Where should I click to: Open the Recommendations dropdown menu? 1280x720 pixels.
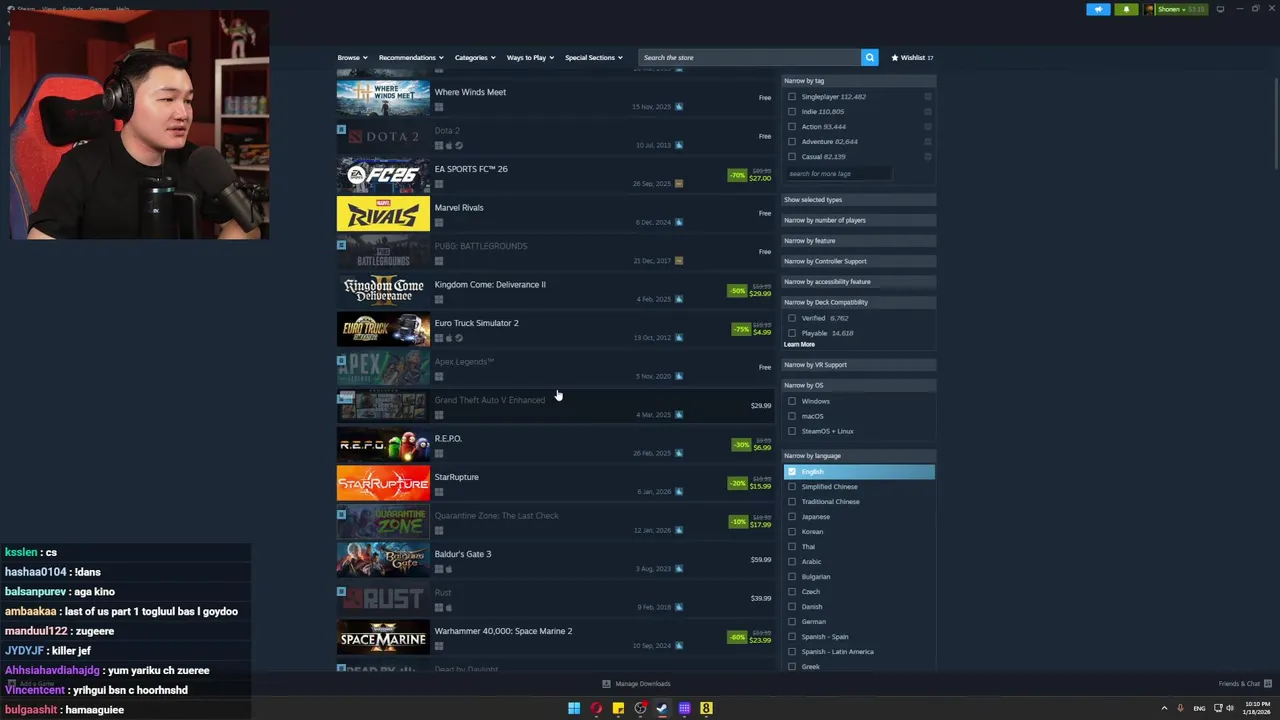[x=410, y=57]
